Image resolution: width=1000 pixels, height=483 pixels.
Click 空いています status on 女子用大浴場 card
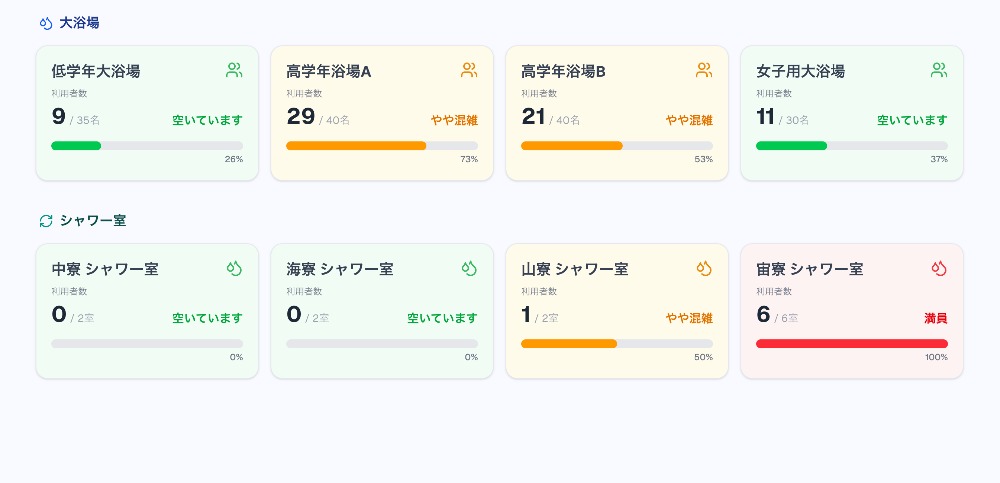pyautogui.click(x=912, y=120)
